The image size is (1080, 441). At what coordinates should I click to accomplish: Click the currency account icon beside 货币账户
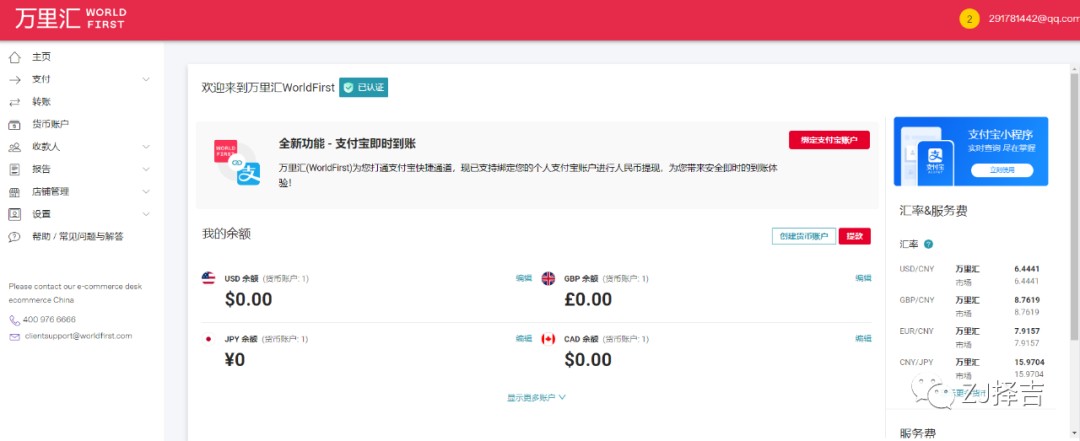14,125
